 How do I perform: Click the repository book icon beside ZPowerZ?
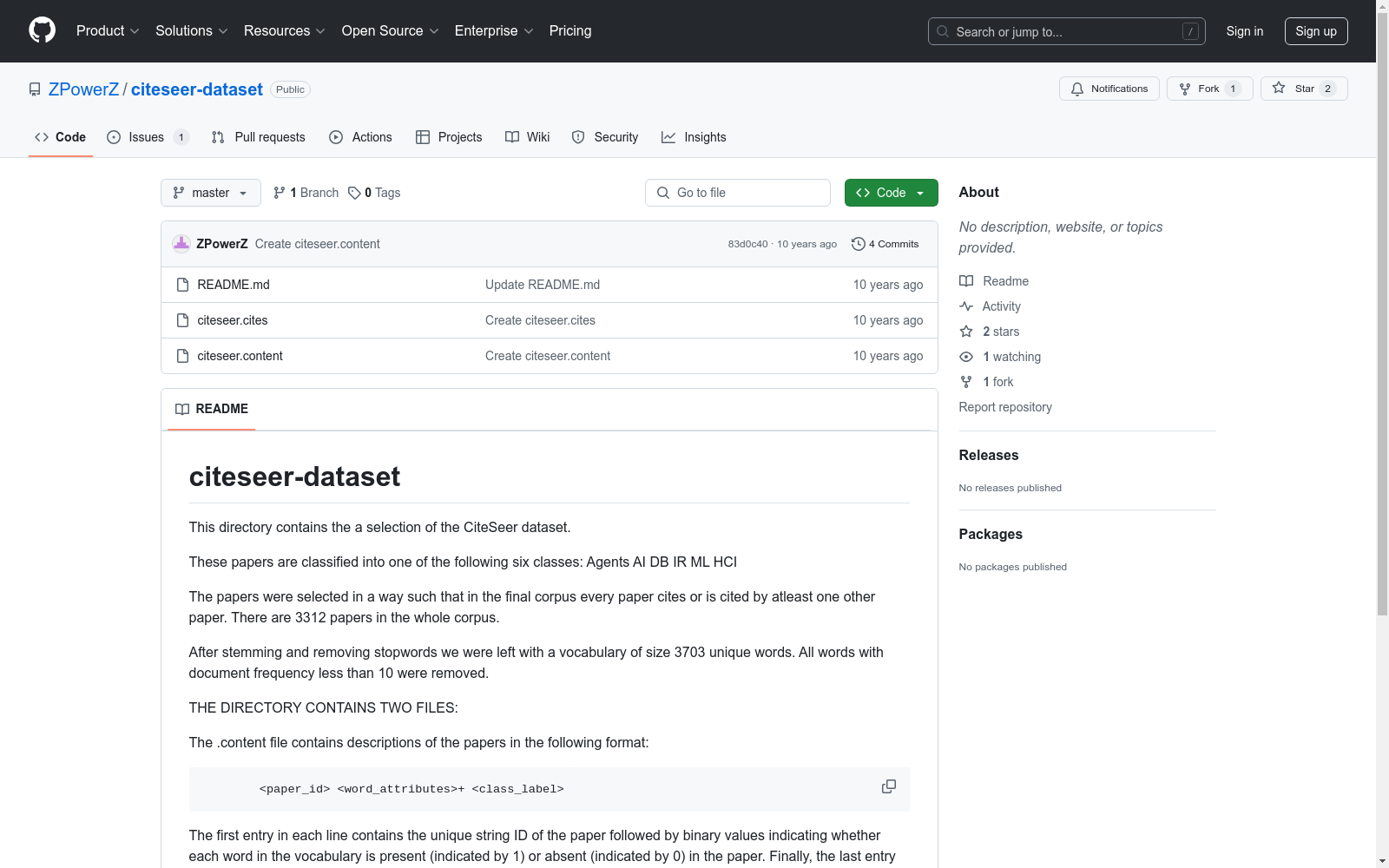[35, 89]
